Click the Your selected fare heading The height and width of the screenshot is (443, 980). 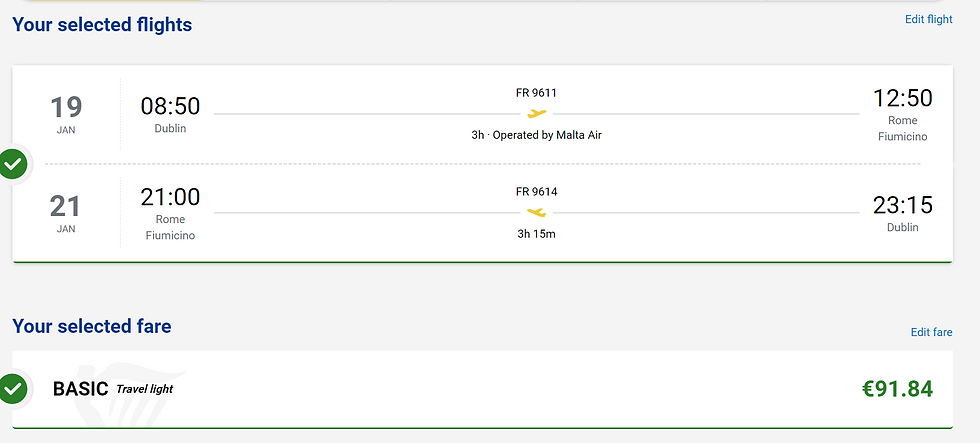(x=92, y=326)
